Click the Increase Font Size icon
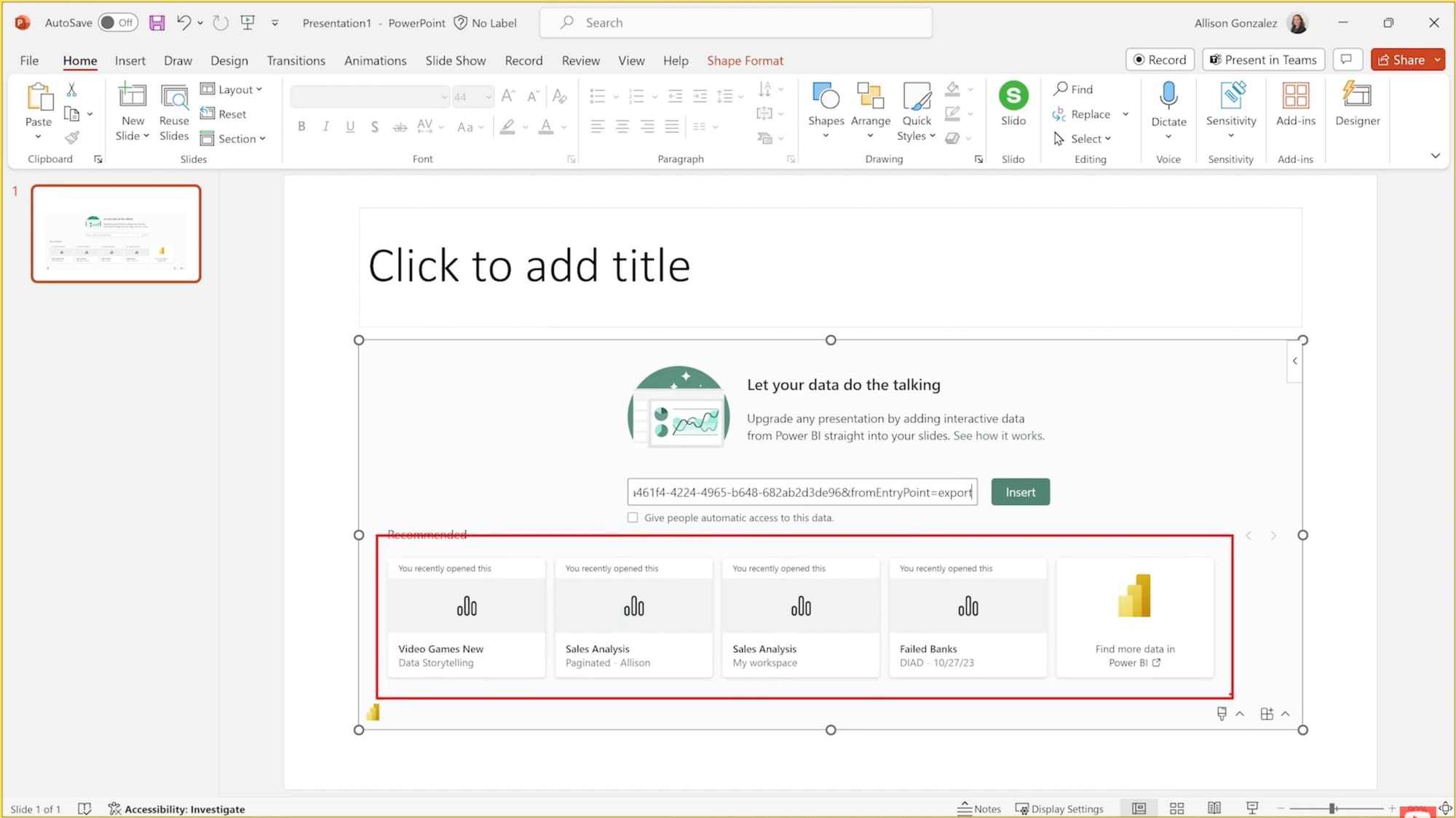Screen dimensions: 1456x818 (x=508, y=96)
